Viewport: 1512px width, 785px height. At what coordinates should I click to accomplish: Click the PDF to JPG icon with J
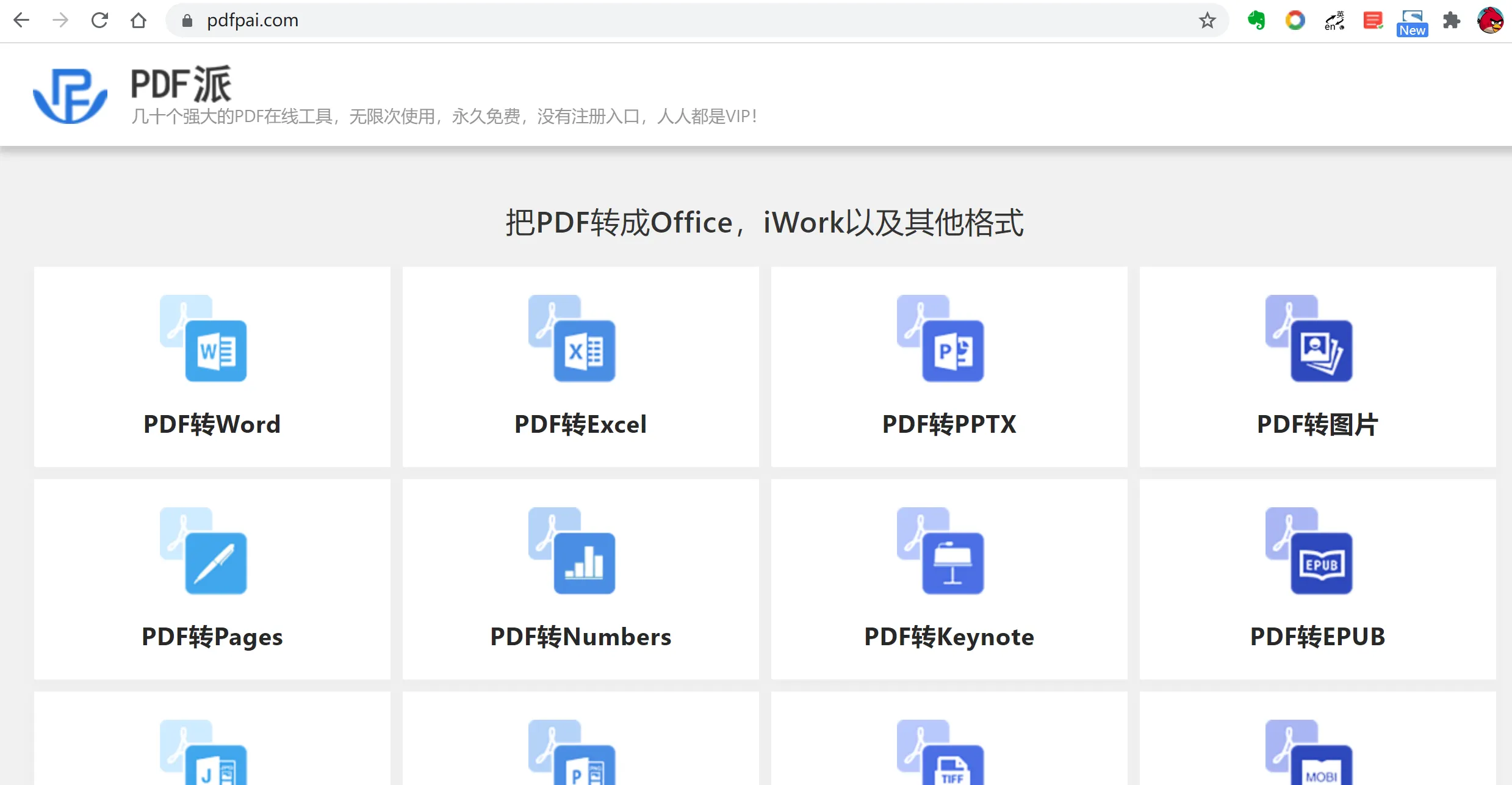pyautogui.click(x=203, y=752)
